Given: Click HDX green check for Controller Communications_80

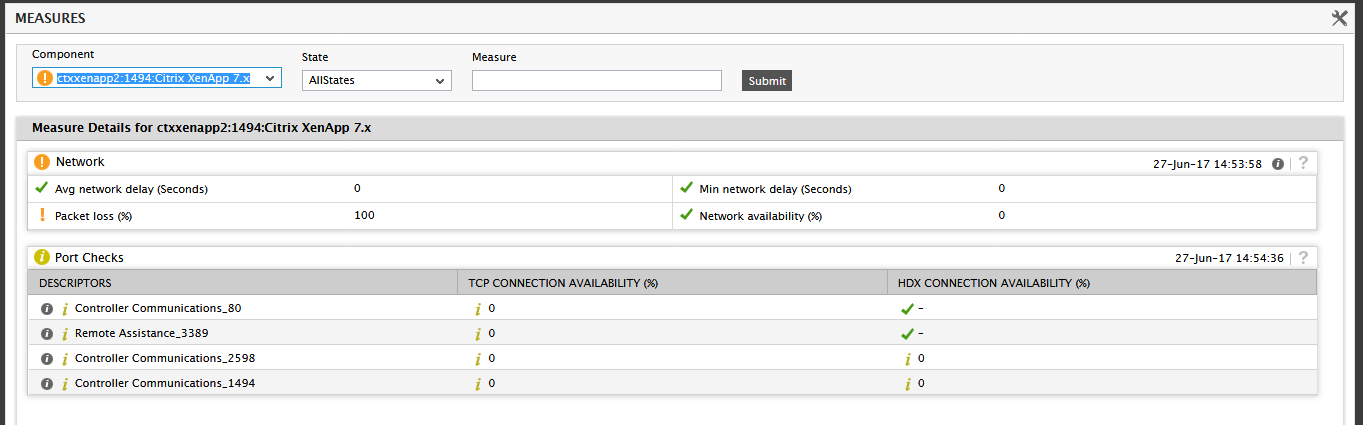Looking at the screenshot, I should (x=907, y=309).
